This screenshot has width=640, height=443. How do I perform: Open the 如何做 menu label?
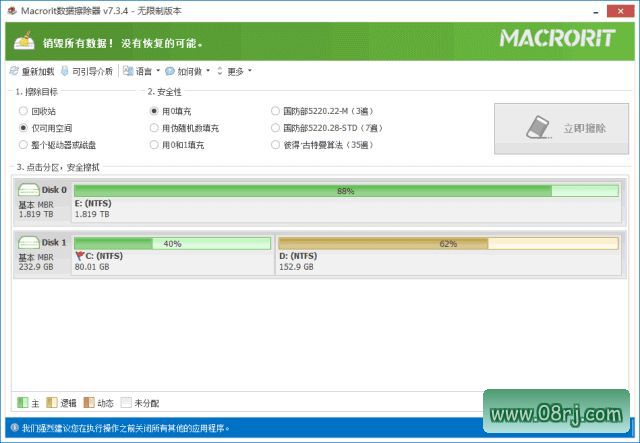point(190,71)
